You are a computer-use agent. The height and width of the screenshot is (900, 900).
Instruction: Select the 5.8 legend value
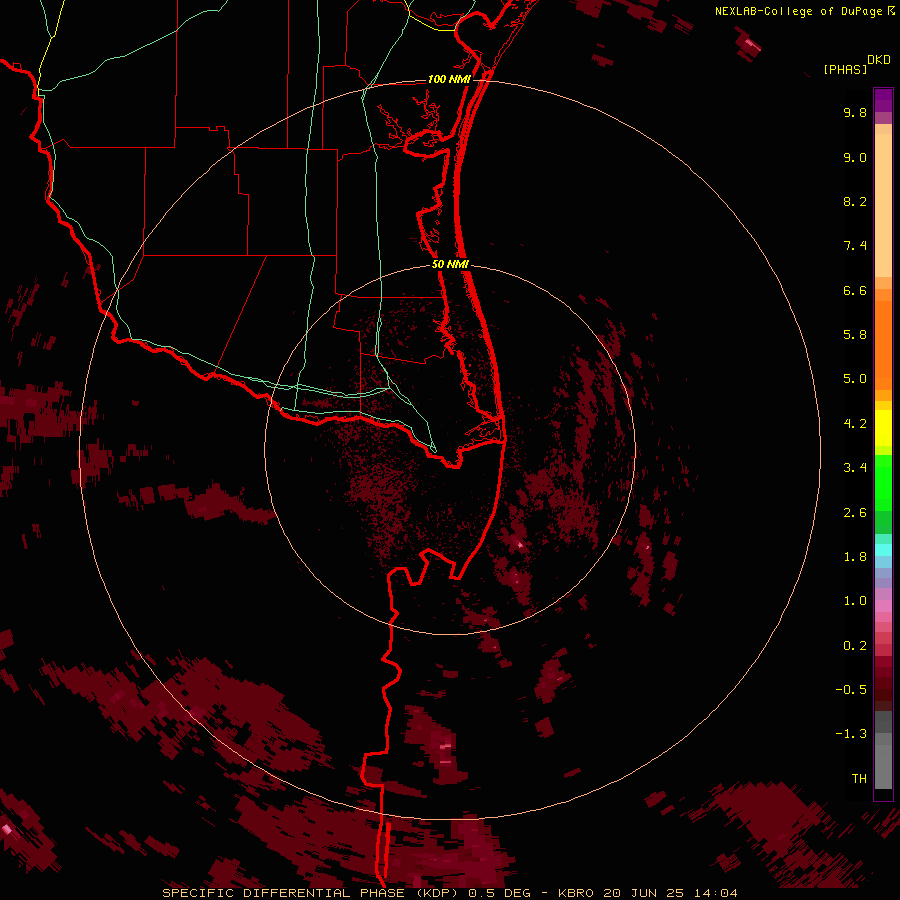coord(855,335)
